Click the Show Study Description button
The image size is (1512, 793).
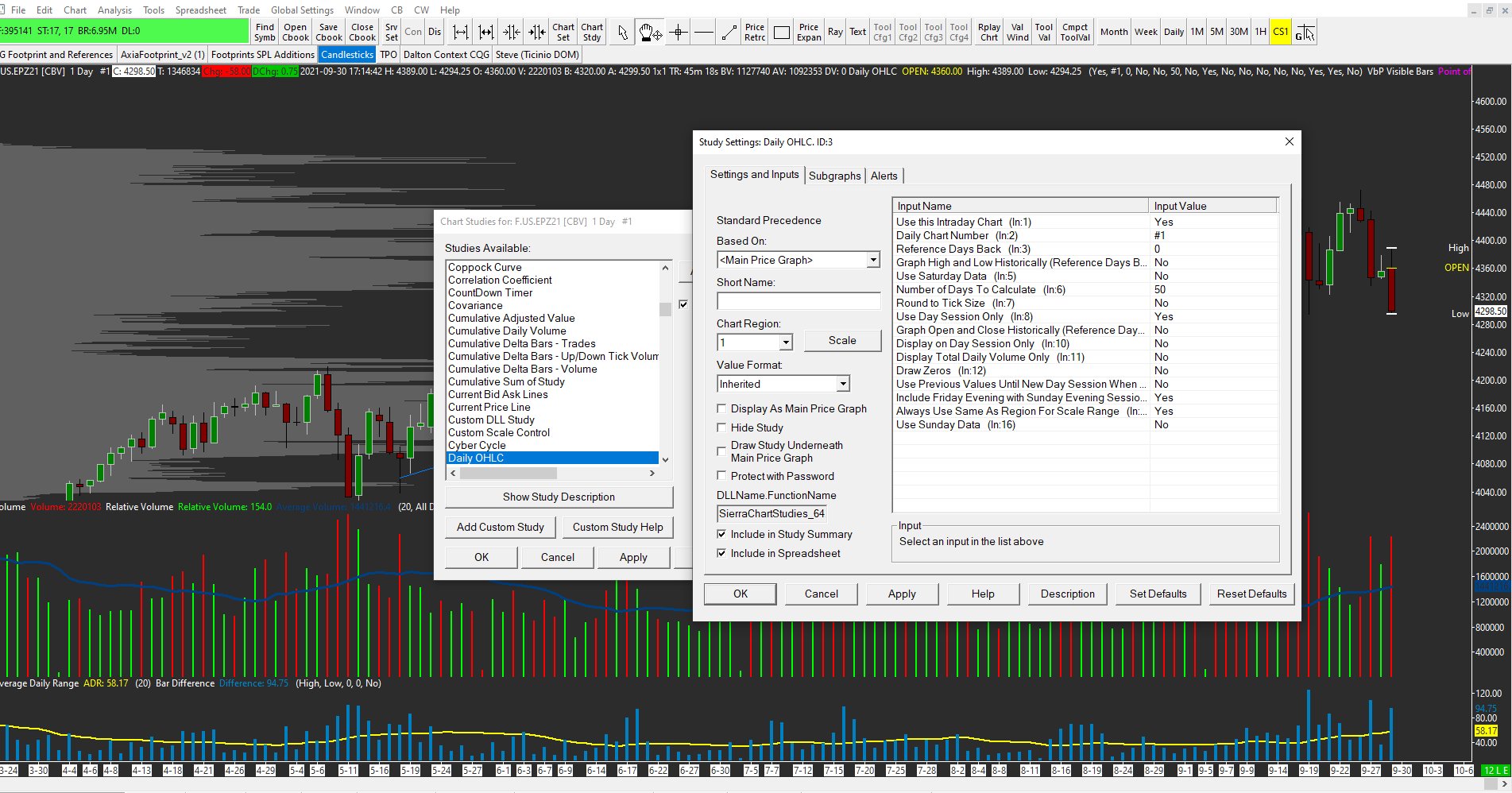(559, 497)
